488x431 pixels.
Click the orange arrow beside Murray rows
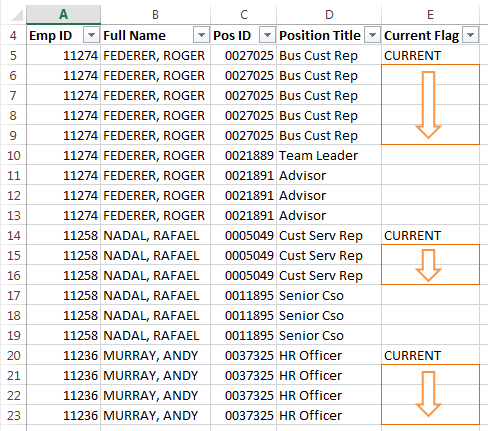(x=429, y=394)
